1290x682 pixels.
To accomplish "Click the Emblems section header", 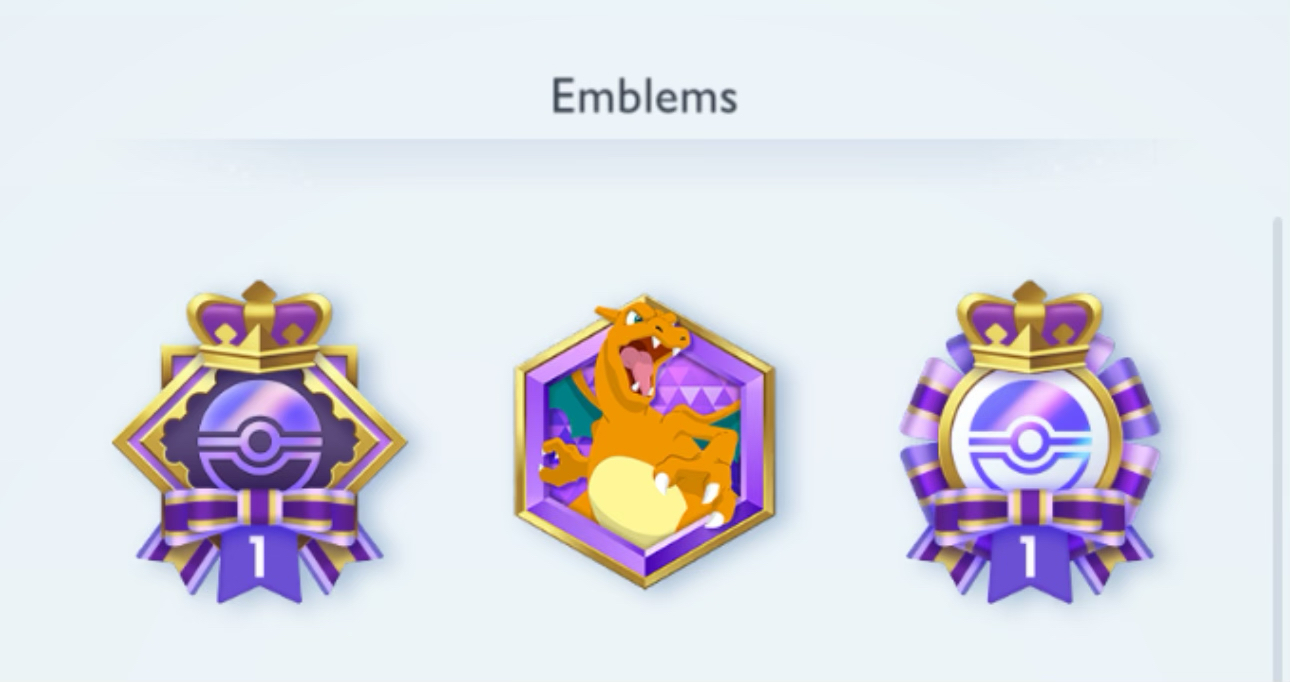I will [x=644, y=97].
